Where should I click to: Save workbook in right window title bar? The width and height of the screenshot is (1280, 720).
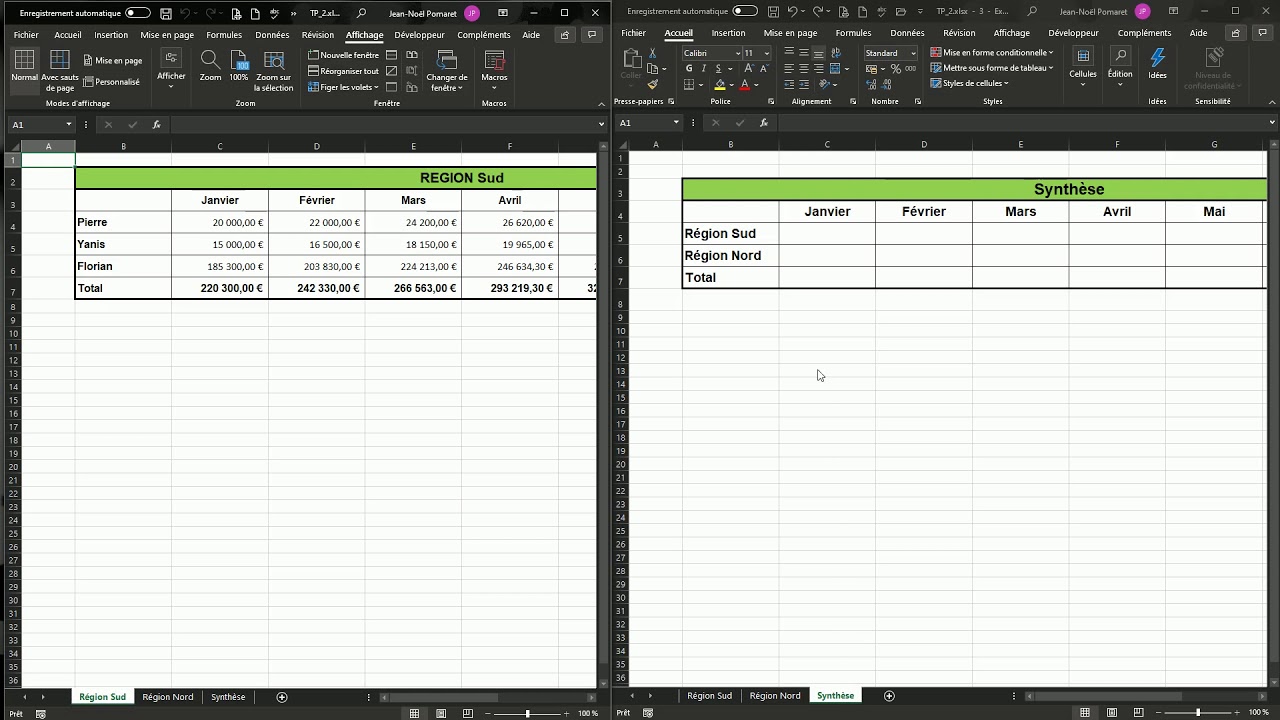click(x=774, y=11)
